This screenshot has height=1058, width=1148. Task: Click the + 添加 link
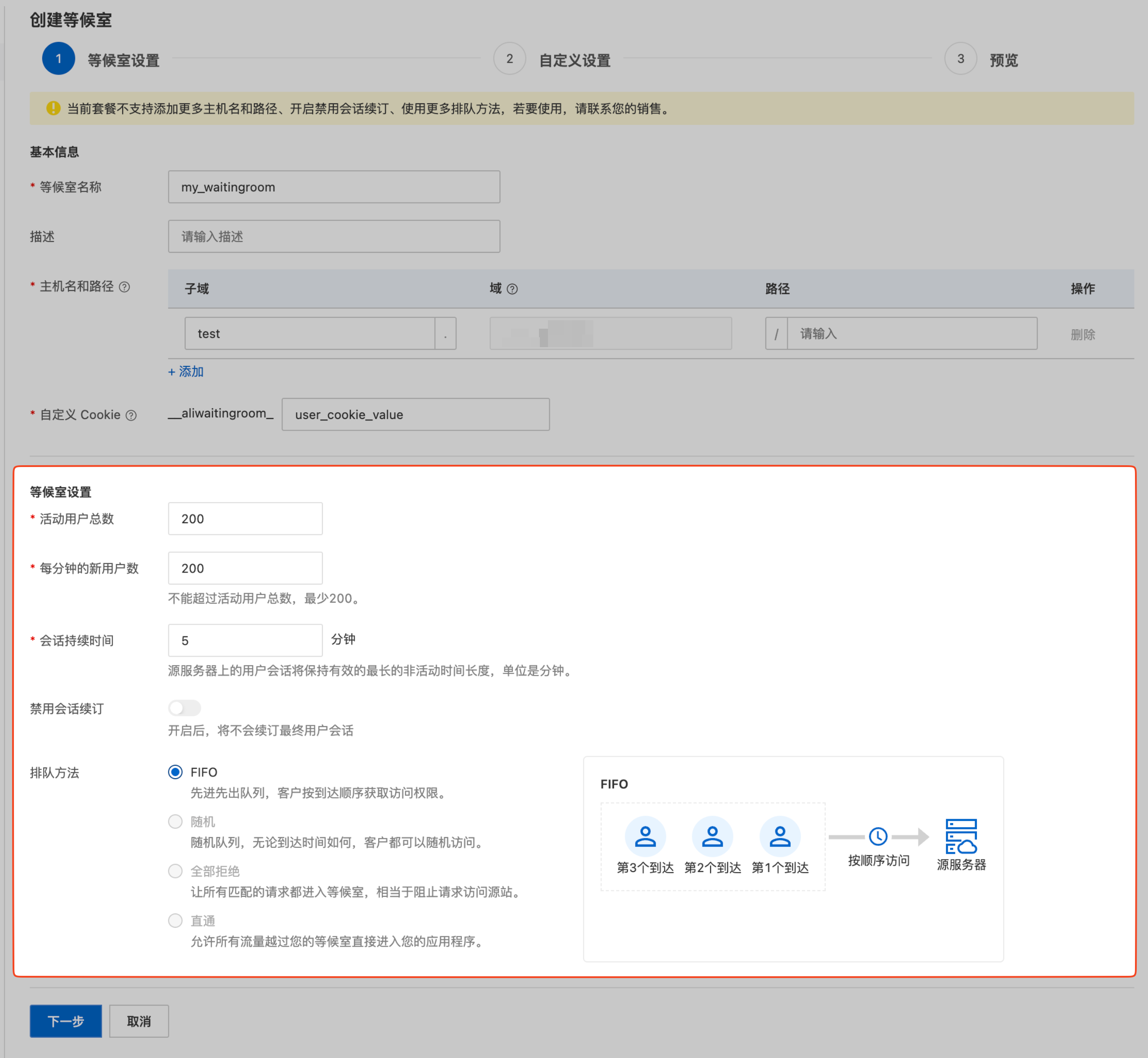point(186,371)
